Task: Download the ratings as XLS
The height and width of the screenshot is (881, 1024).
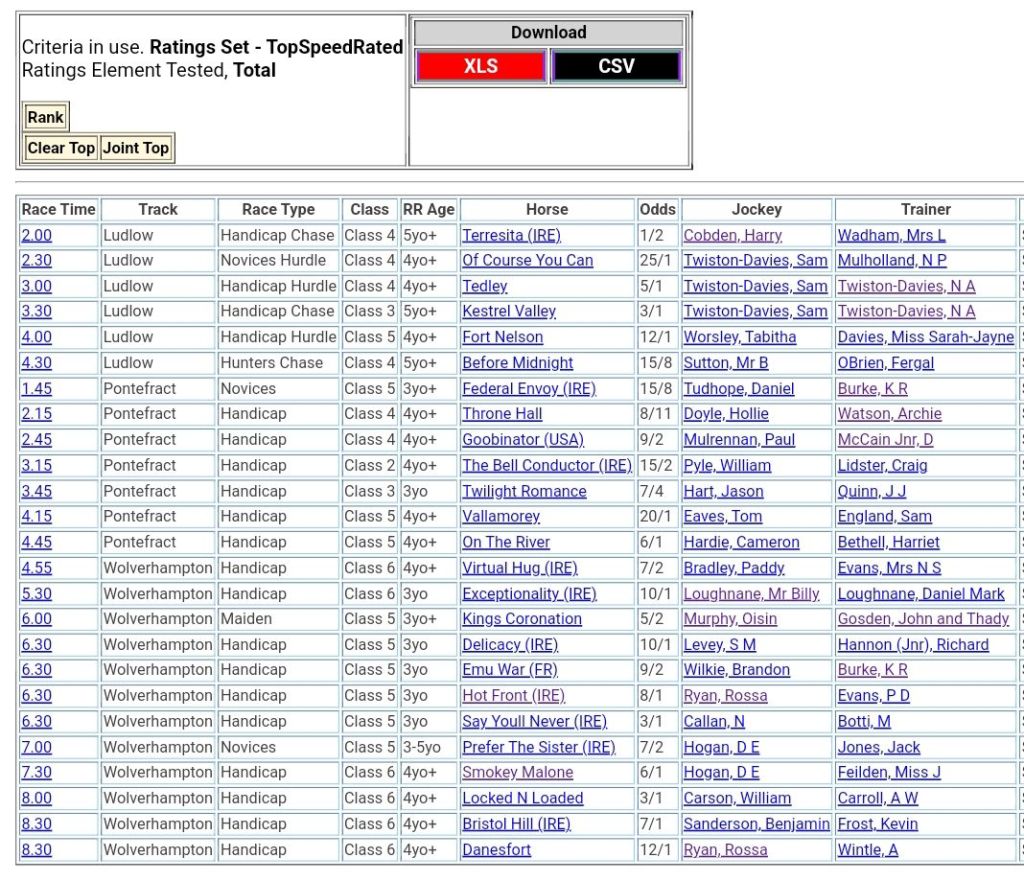Action: 480,67
